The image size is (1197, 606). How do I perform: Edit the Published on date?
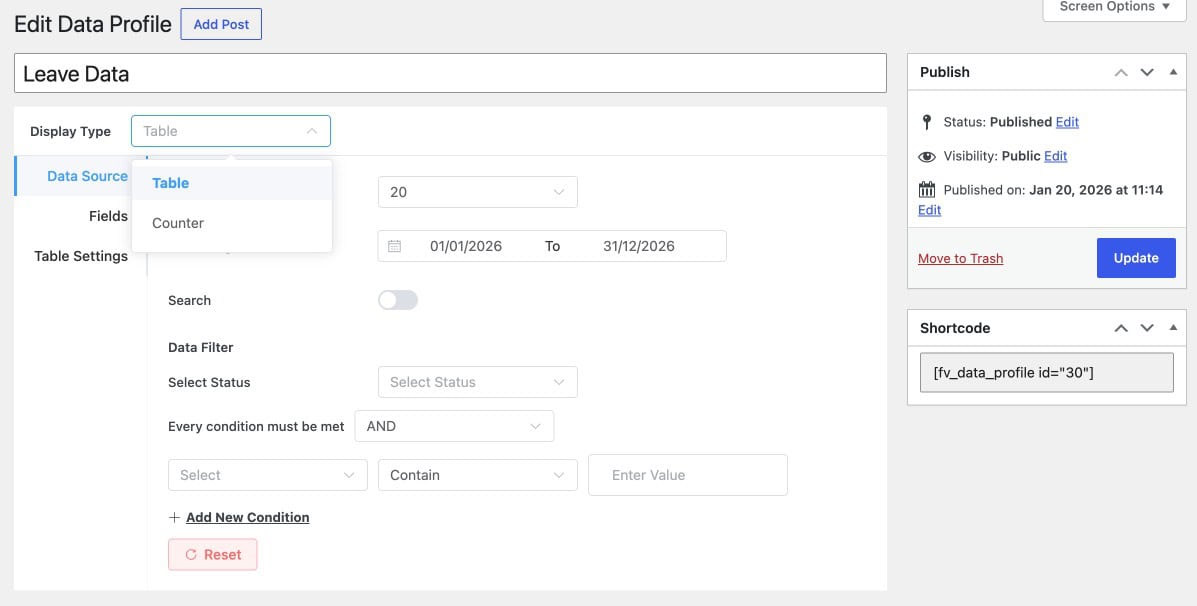pyautogui.click(x=929, y=210)
